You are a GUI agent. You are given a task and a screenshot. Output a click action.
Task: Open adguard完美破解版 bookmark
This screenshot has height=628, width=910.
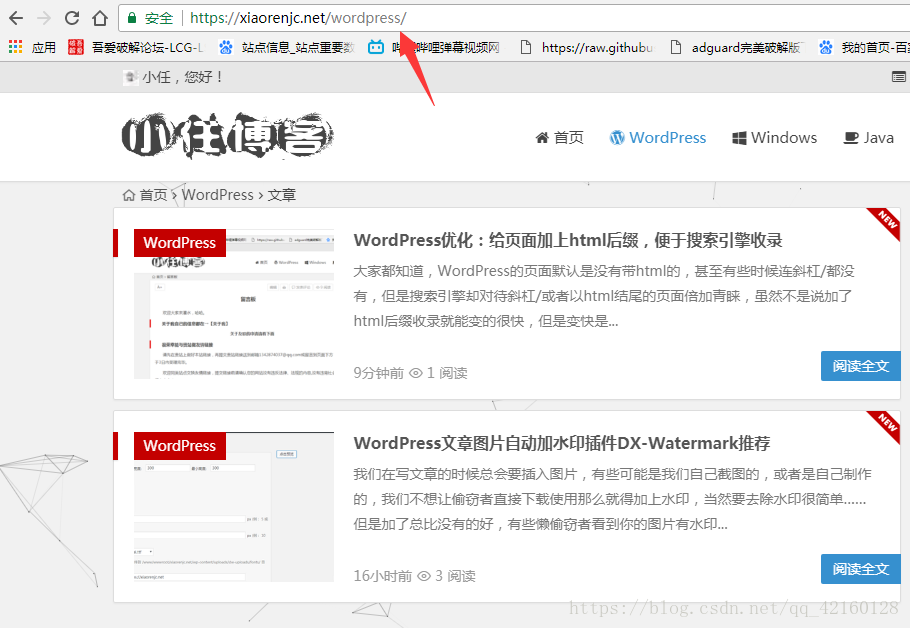pos(737,48)
